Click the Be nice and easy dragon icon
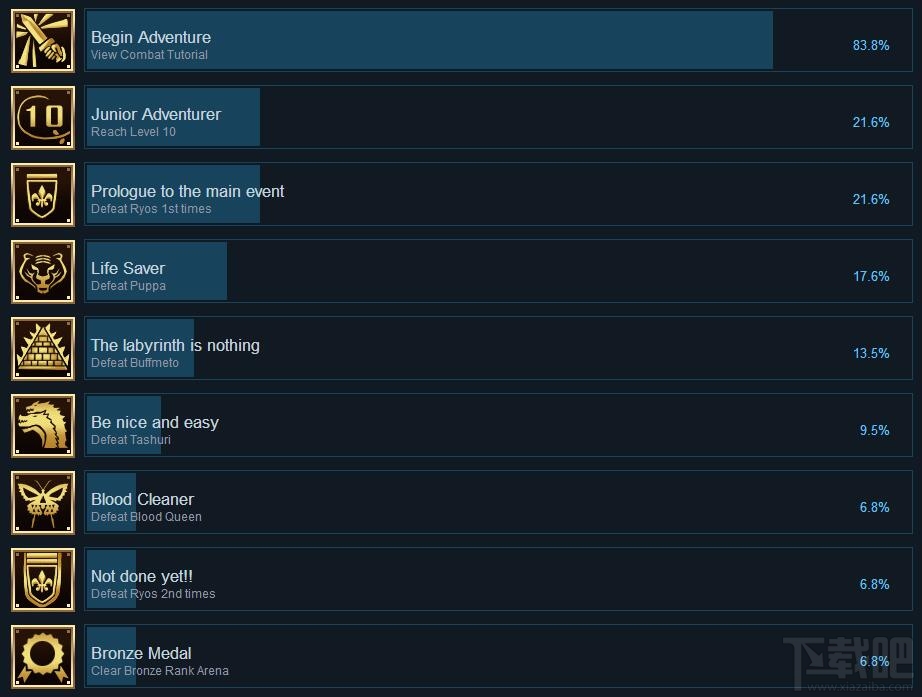The width and height of the screenshot is (922, 697). tap(43, 426)
